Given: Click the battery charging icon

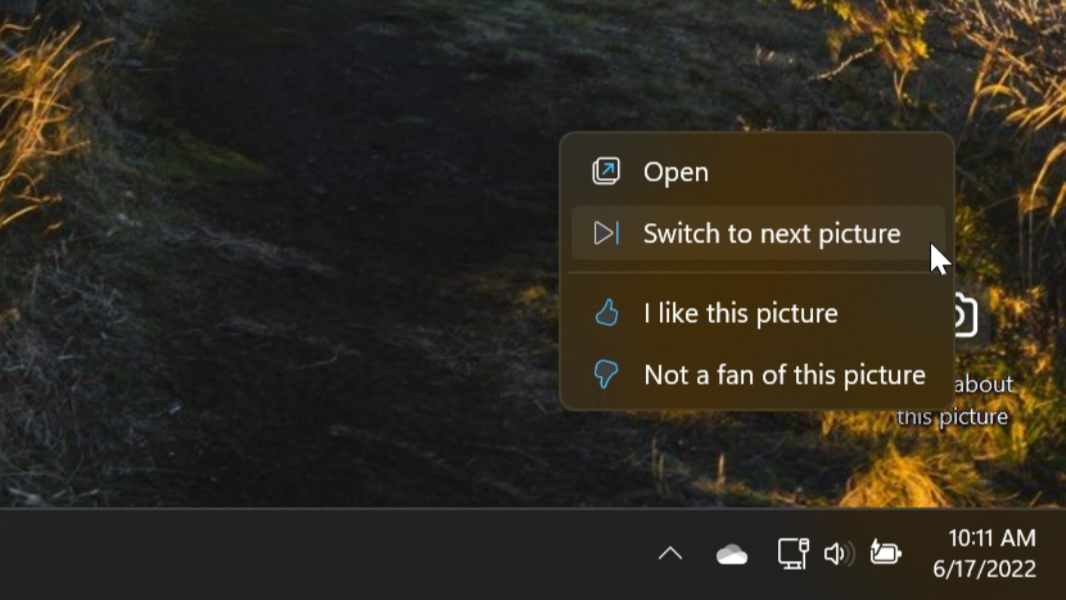Looking at the screenshot, I should pyautogui.click(x=885, y=553).
